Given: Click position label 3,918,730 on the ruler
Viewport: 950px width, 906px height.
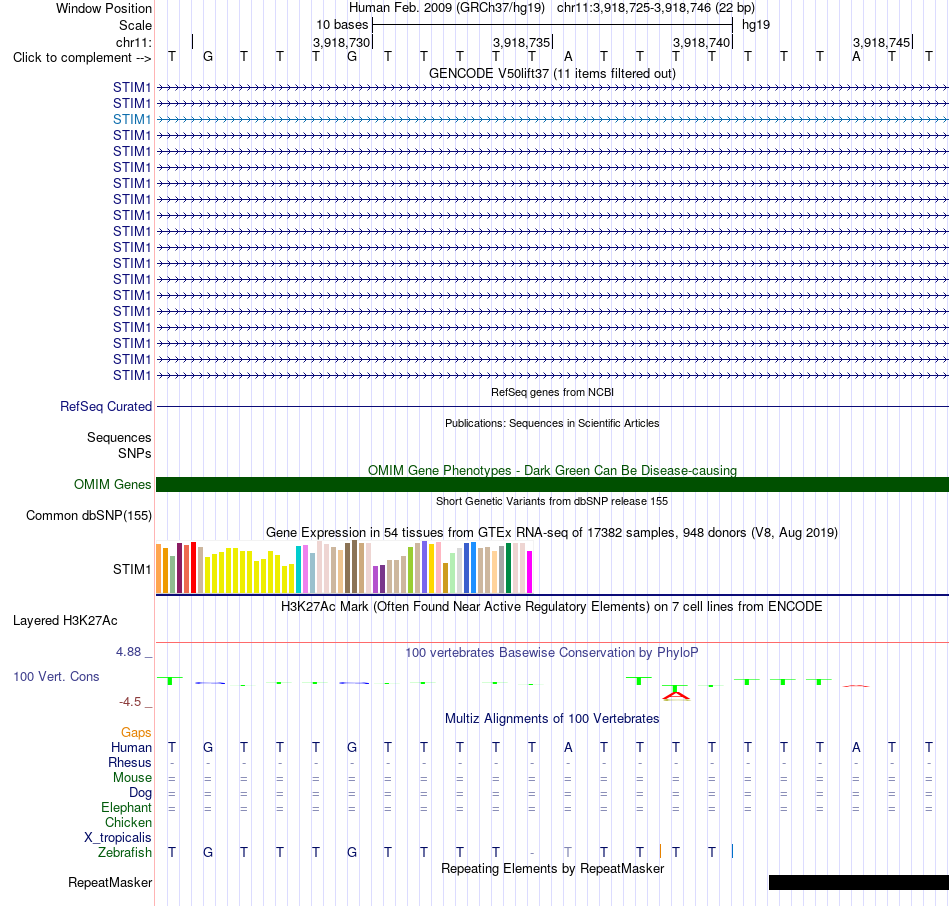Looking at the screenshot, I should click(x=341, y=42).
